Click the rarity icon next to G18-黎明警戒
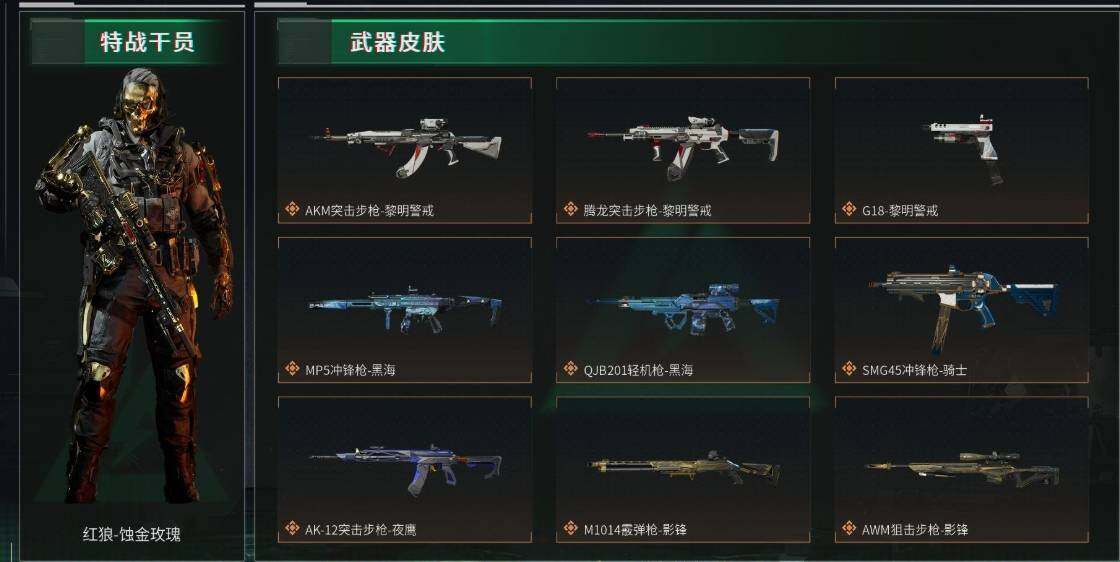The image size is (1120, 562). [x=849, y=209]
